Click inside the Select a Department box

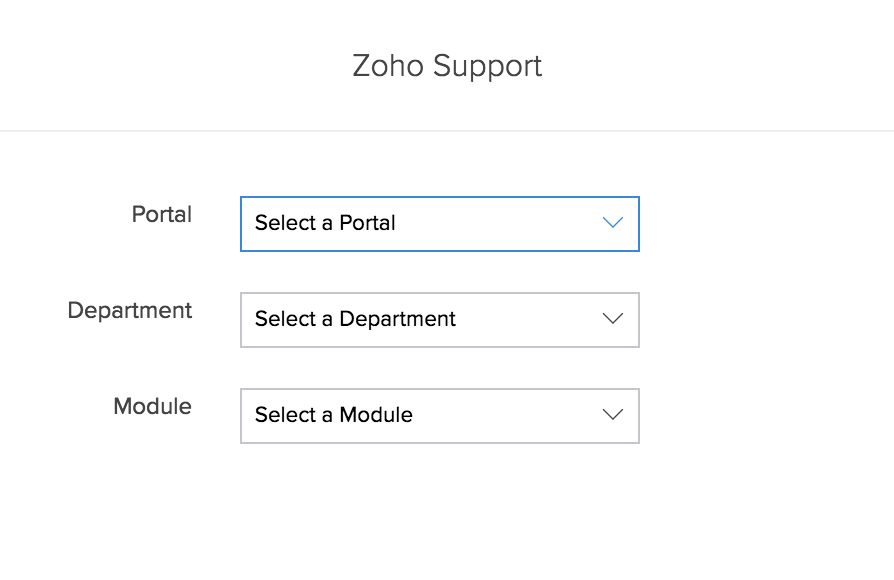(x=440, y=320)
